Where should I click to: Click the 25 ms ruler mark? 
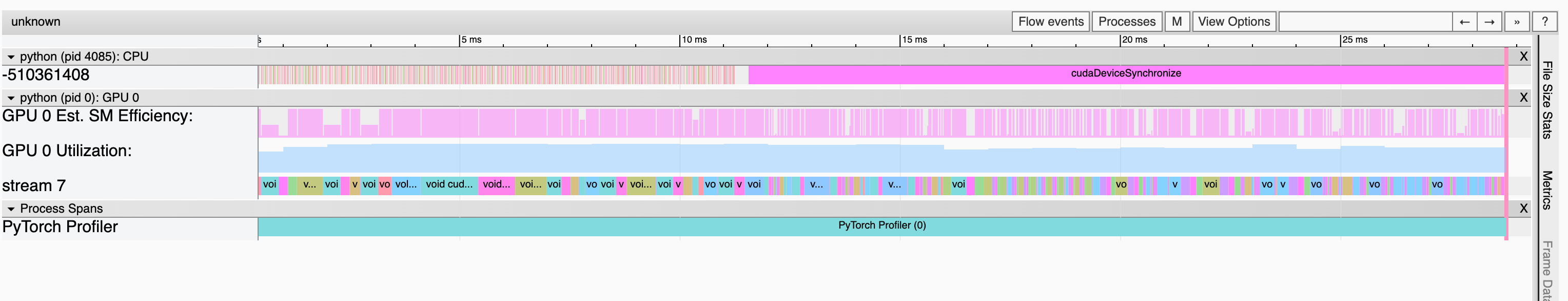click(x=1355, y=40)
